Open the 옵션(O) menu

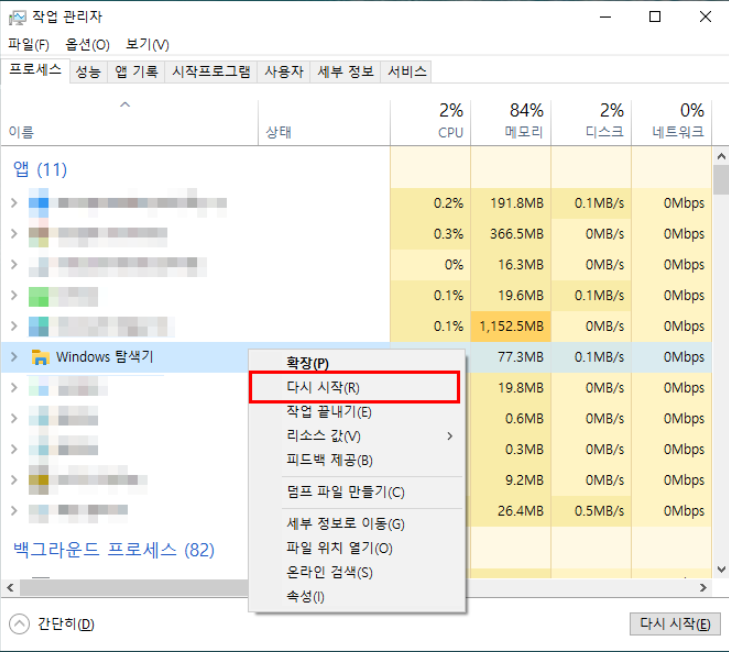point(87,45)
